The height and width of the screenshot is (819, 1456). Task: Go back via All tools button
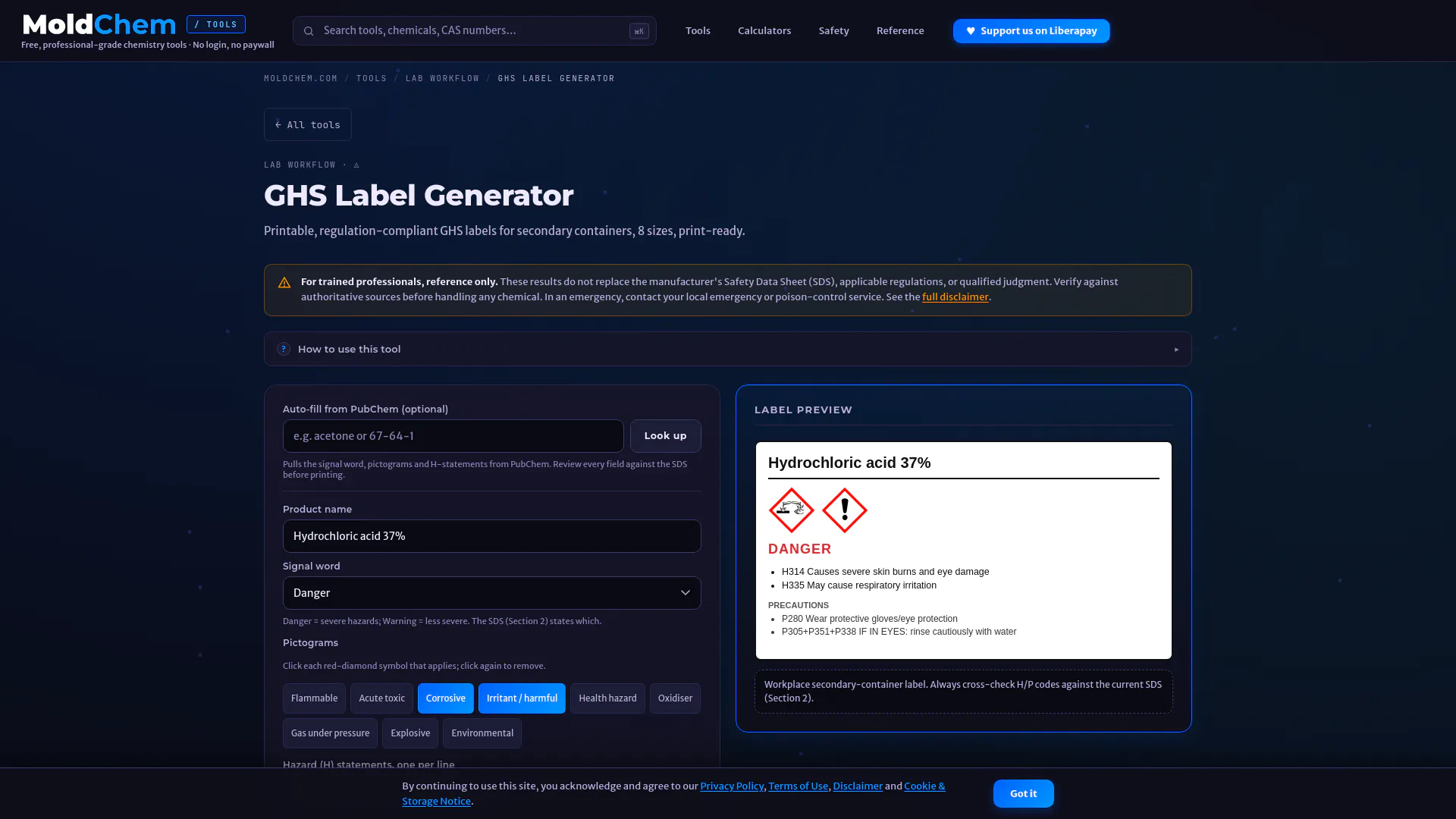pyautogui.click(x=307, y=124)
